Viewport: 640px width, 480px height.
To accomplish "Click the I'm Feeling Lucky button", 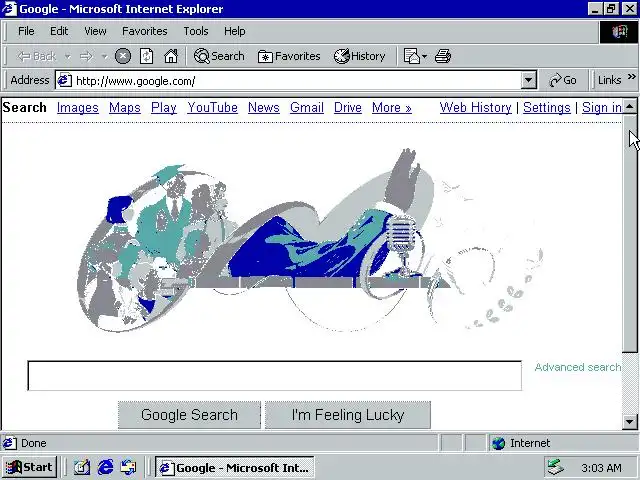I will click(348, 415).
